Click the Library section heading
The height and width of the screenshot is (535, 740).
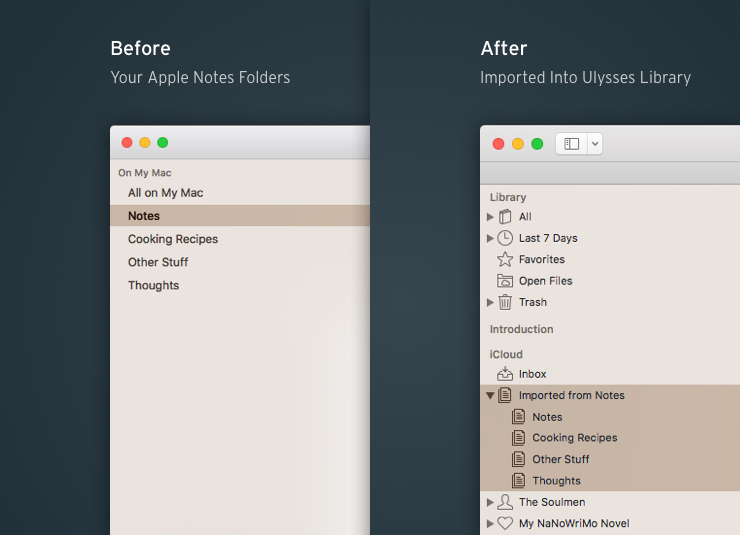click(x=508, y=197)
